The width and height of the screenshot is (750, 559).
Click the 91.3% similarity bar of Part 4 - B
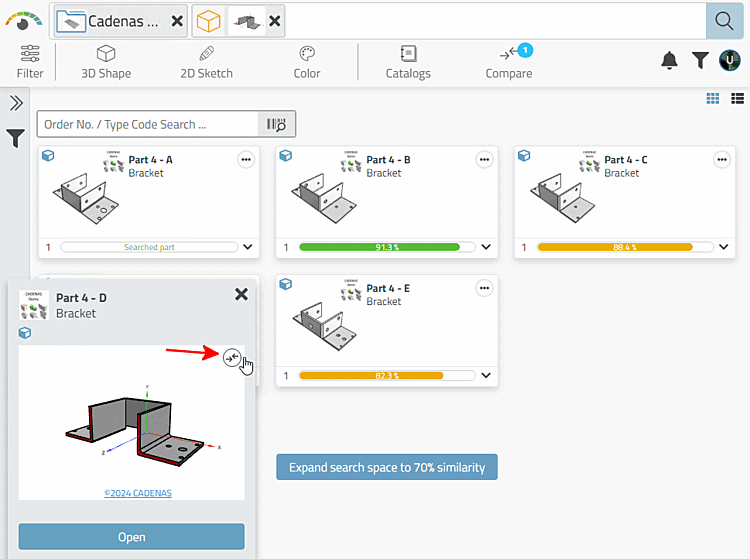[x=387, y=247]
